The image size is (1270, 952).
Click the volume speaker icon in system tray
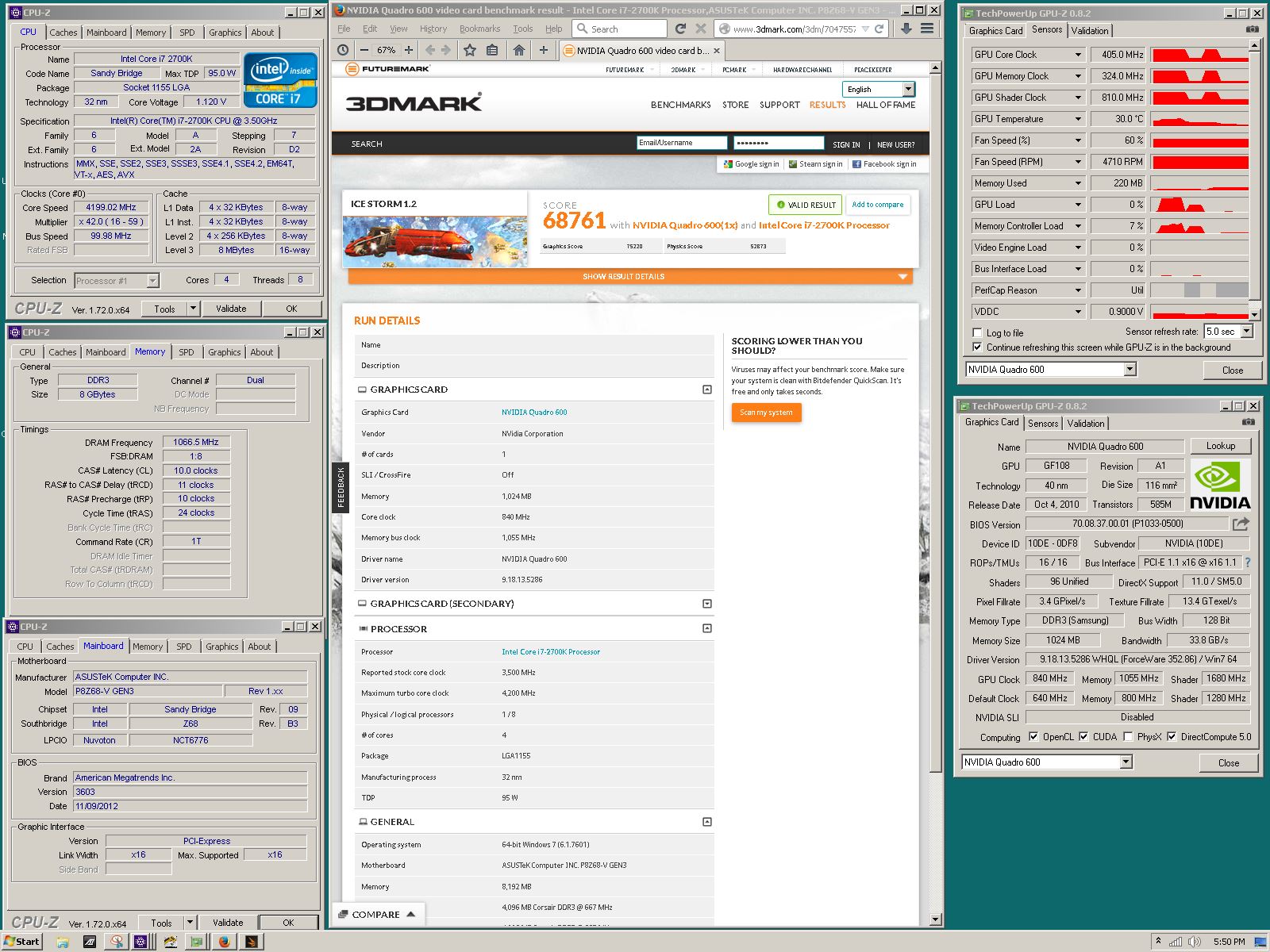point(1195,942)
